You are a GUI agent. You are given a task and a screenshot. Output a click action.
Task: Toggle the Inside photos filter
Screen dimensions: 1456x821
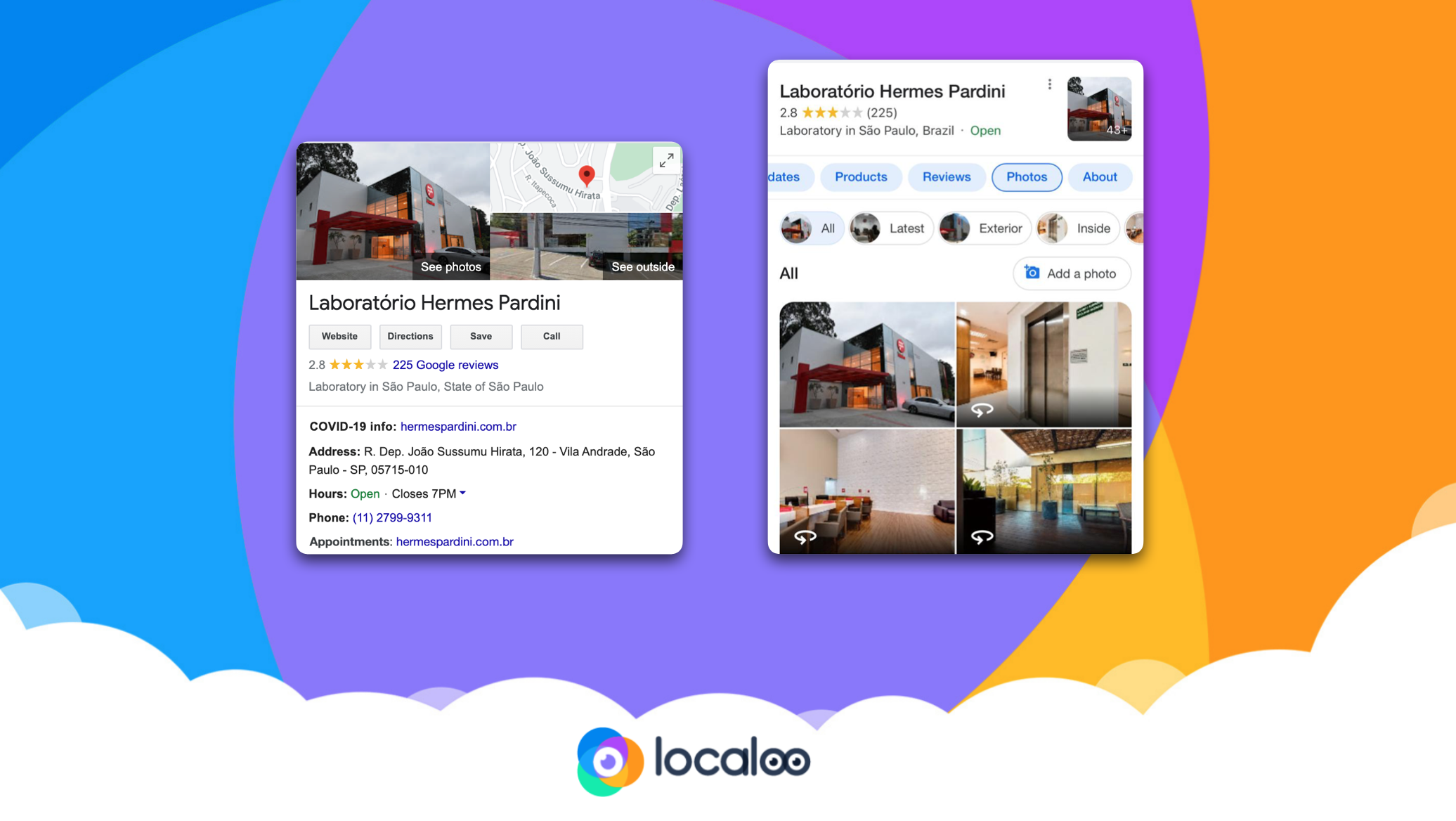pos(1081,228)
